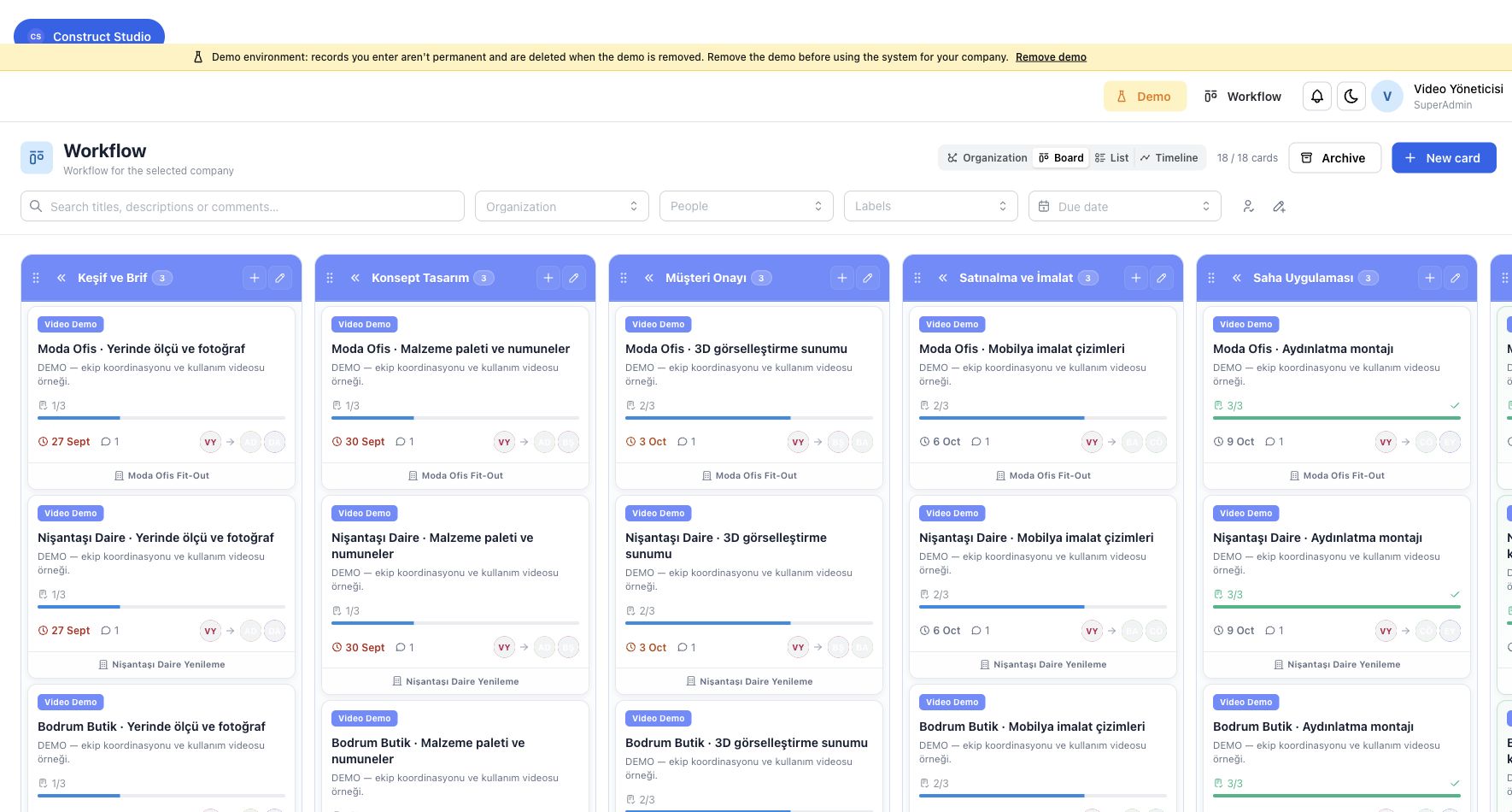Click drag handle of Müşteri Onayı column
The height and width of the screenshot is (812, 1512).
point(624,278)
